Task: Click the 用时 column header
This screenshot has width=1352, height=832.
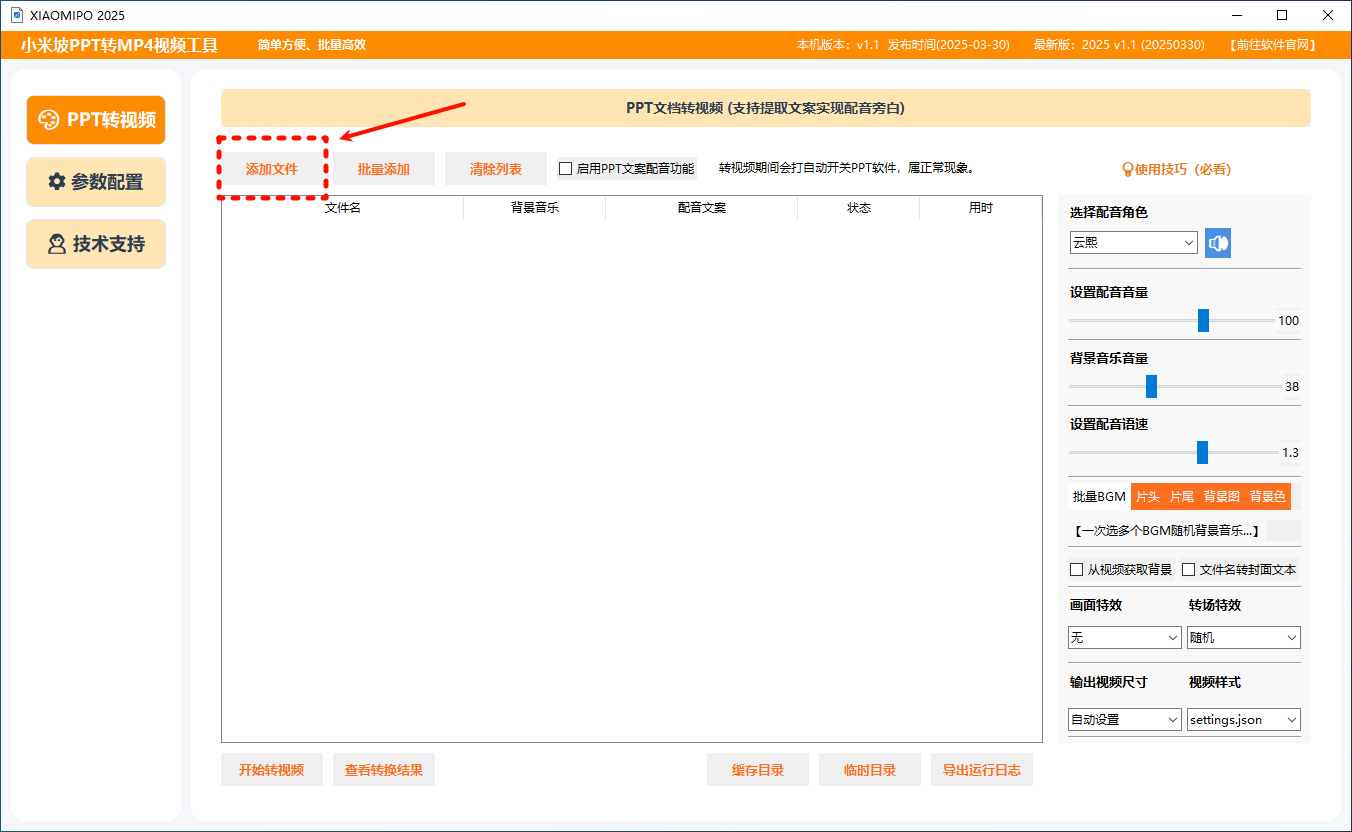Action: tap(981, 208)
